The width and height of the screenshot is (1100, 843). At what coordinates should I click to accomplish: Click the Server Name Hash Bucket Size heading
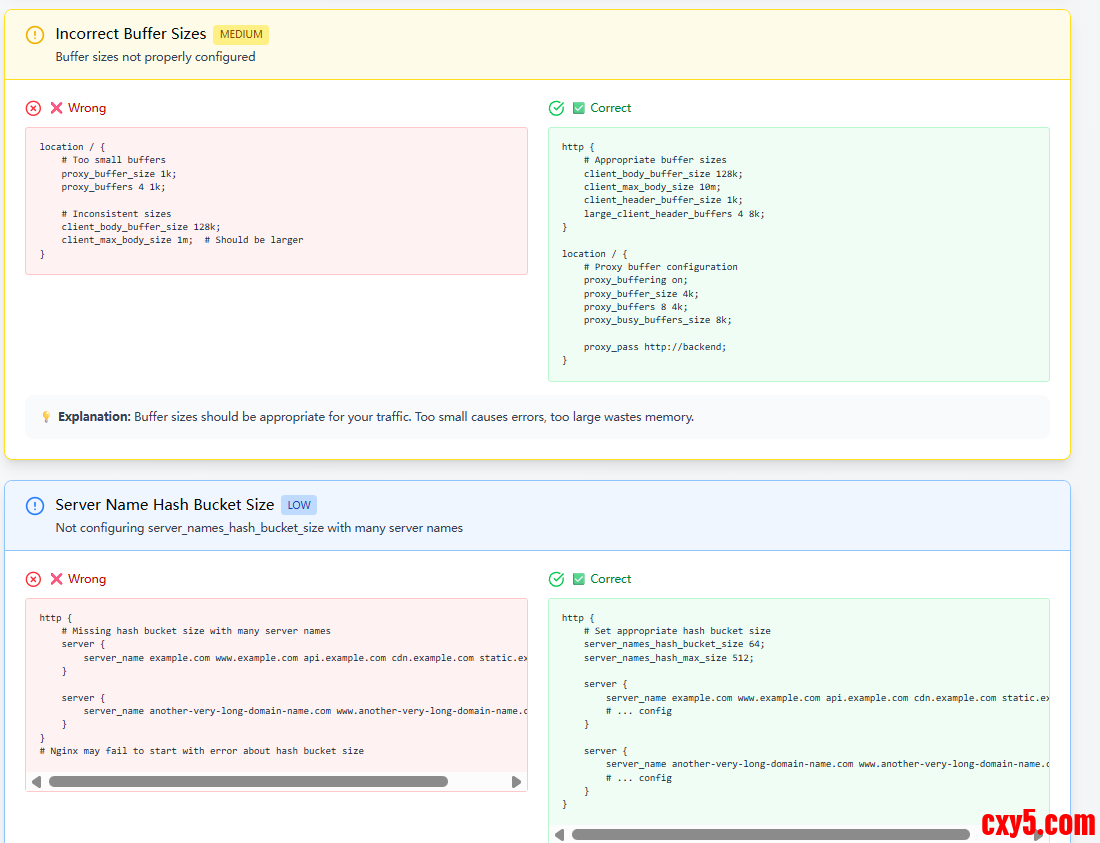point(164,505)
